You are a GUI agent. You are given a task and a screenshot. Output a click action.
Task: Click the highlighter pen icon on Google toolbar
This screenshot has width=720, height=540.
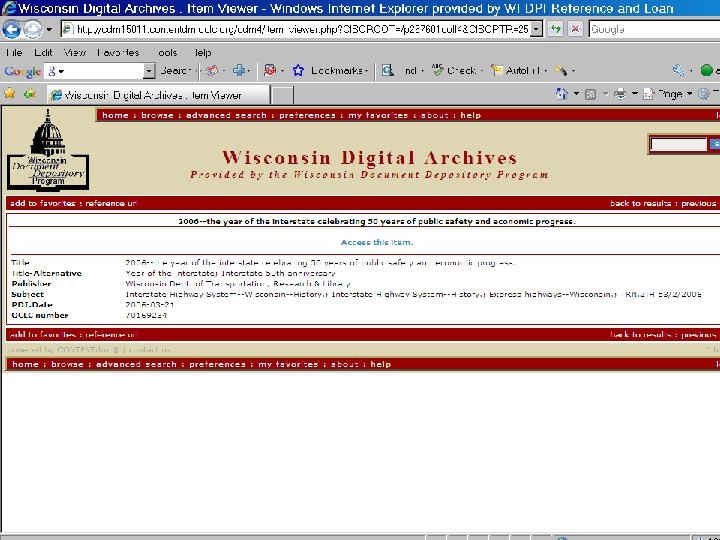coord(561,70)
